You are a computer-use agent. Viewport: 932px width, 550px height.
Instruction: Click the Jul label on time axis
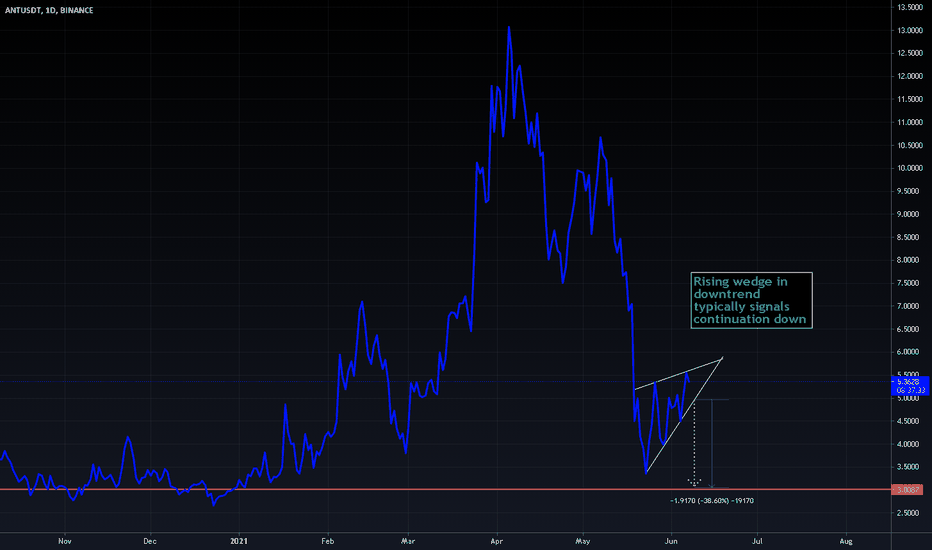click(x=757, y=541)
